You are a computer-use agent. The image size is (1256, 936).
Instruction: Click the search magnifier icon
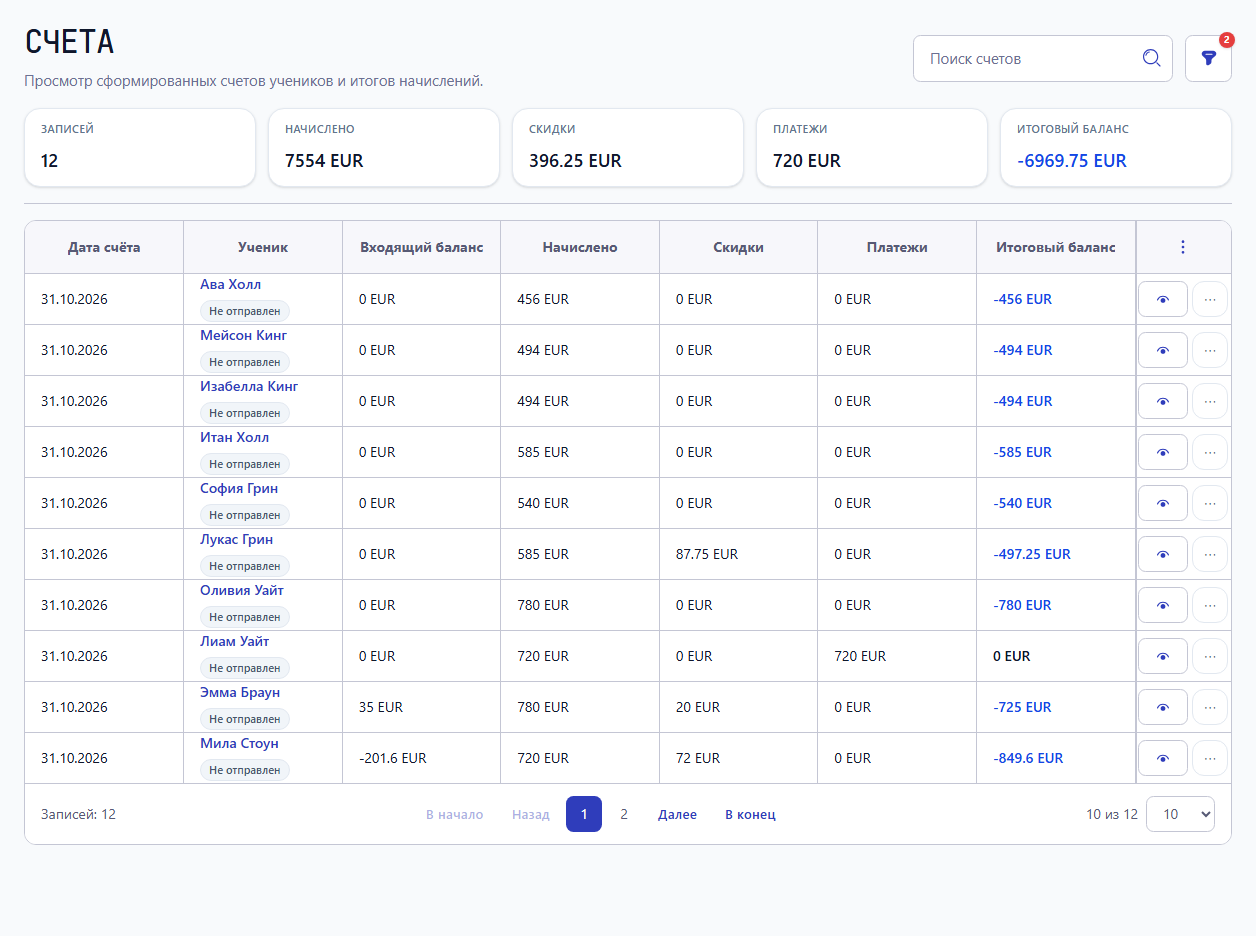point(1151,58)
